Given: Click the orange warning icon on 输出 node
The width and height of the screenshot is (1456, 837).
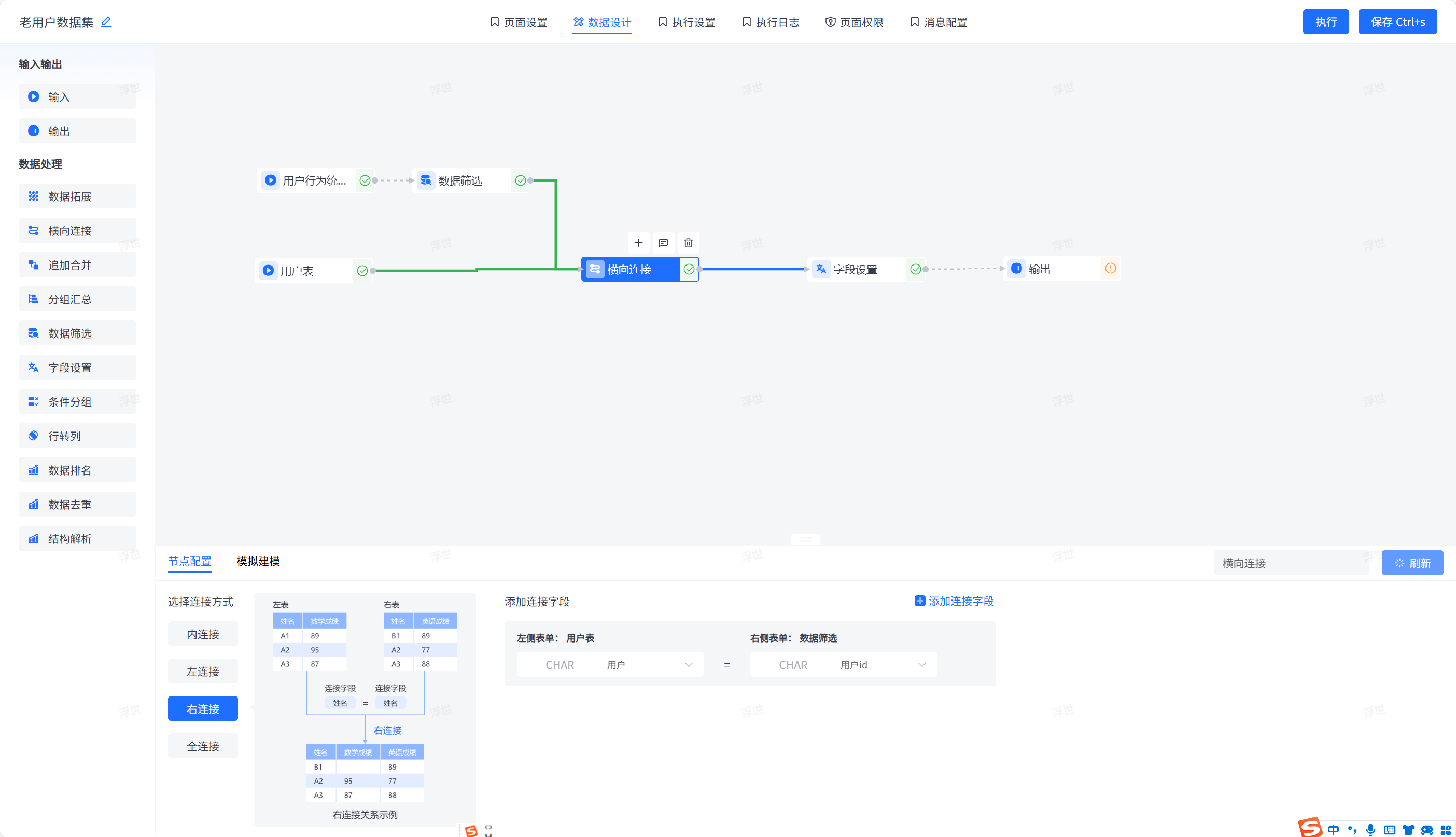Looking at the screenshot, I should [x=1111, y=269].
